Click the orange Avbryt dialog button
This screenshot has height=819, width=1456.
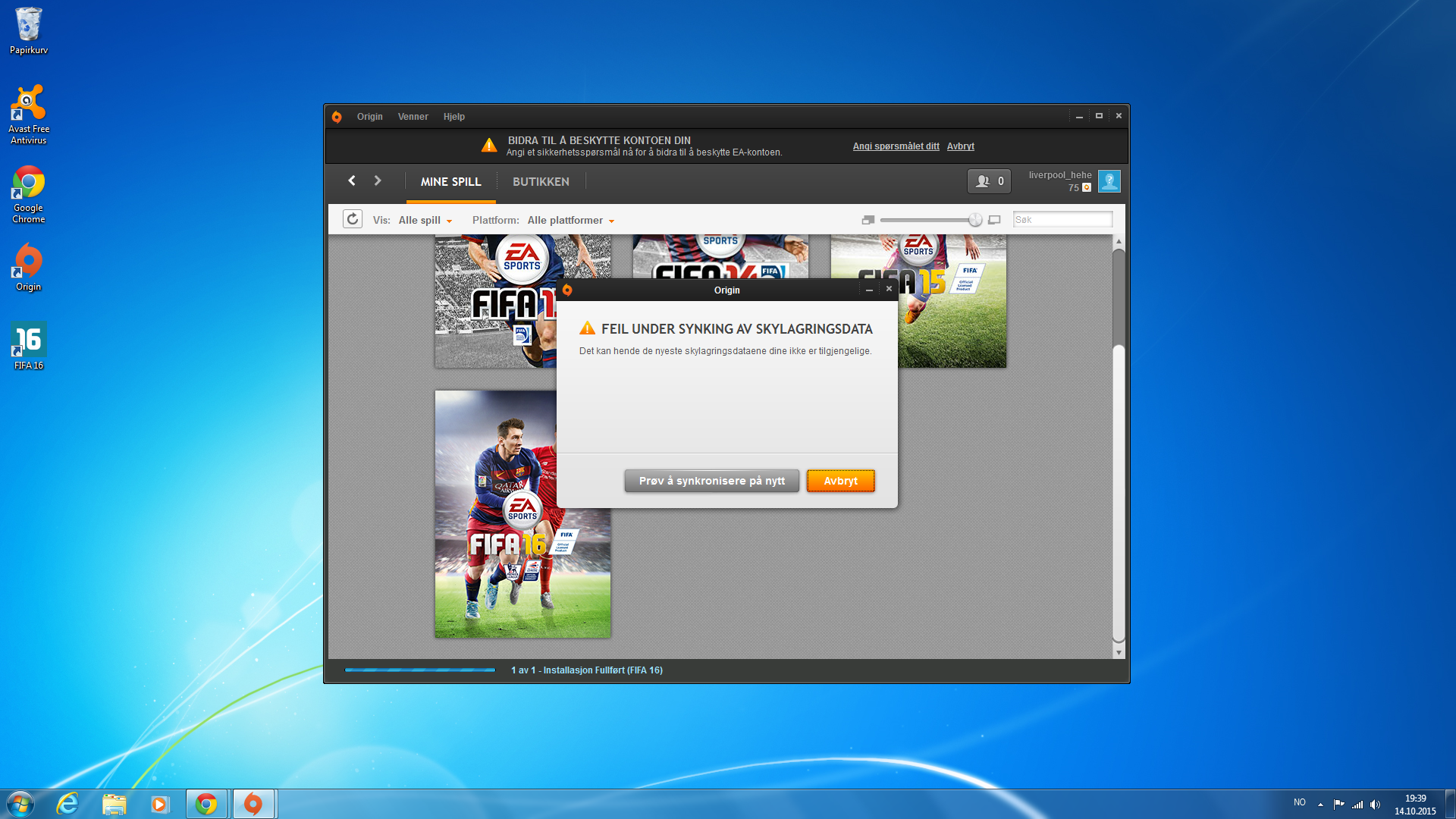(x=840, y=481)
